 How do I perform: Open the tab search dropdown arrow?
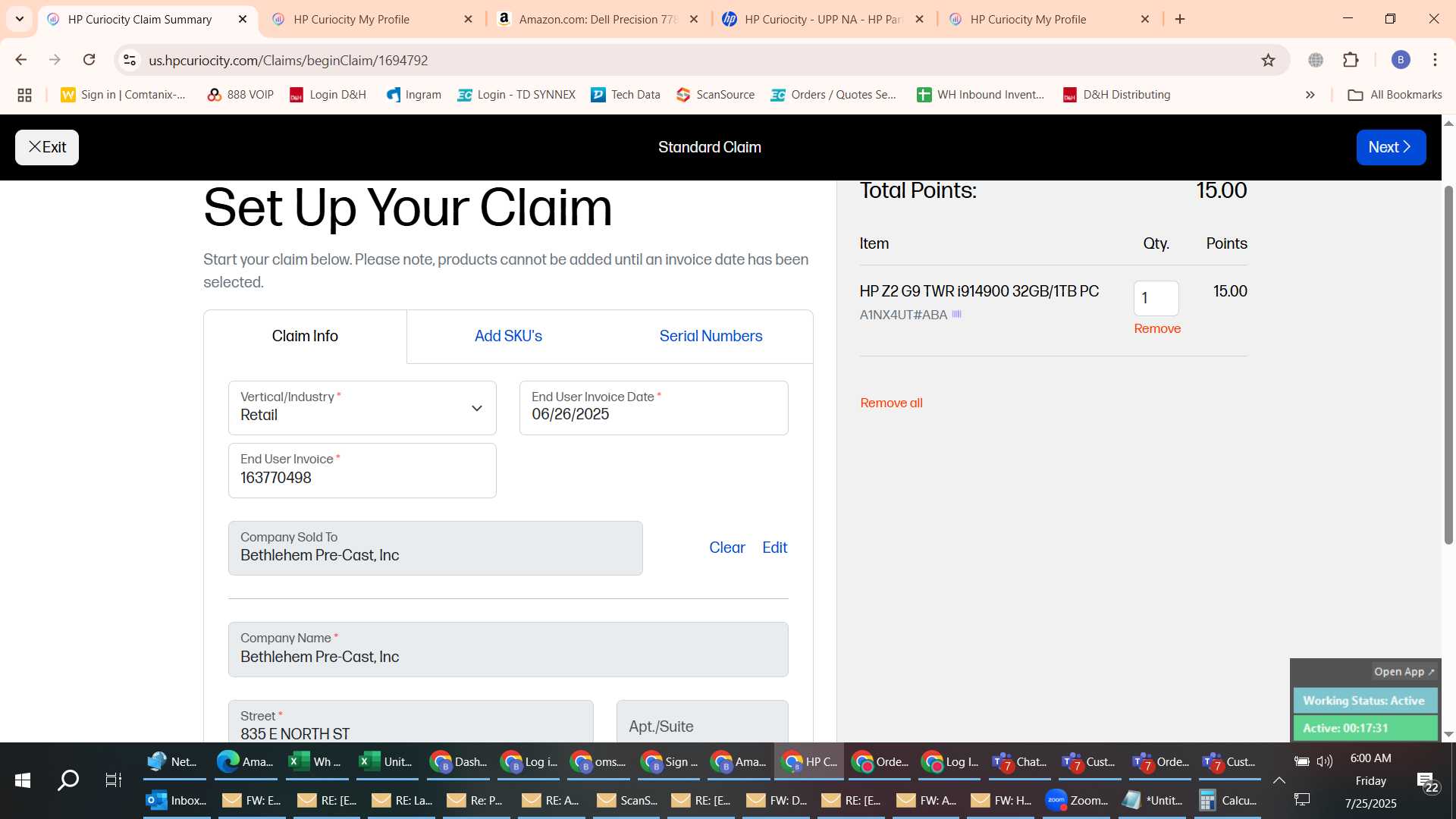(x=19, y=19)
